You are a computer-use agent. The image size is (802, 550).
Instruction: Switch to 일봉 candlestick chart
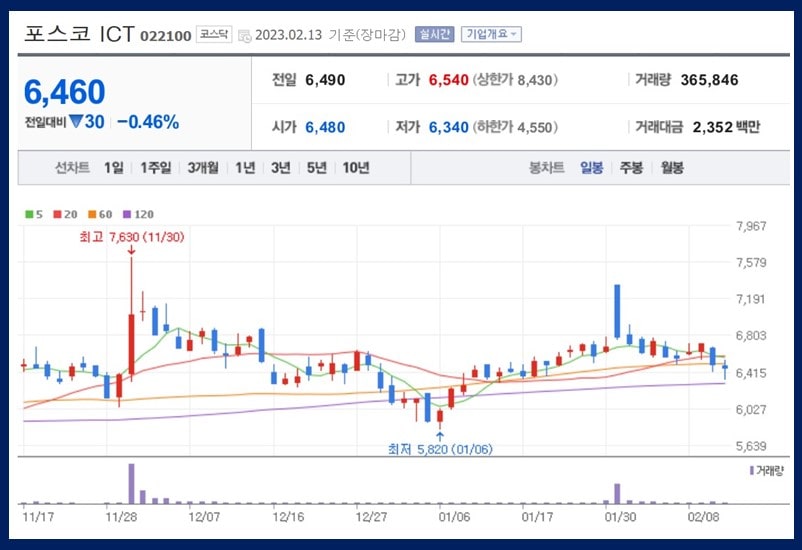(592, 168)
